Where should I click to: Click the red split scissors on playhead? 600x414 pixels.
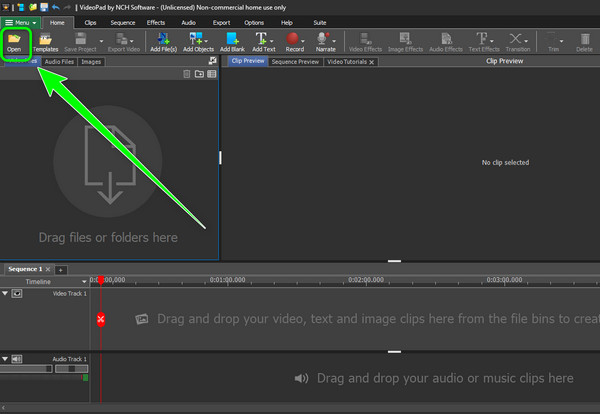point(101,319)
